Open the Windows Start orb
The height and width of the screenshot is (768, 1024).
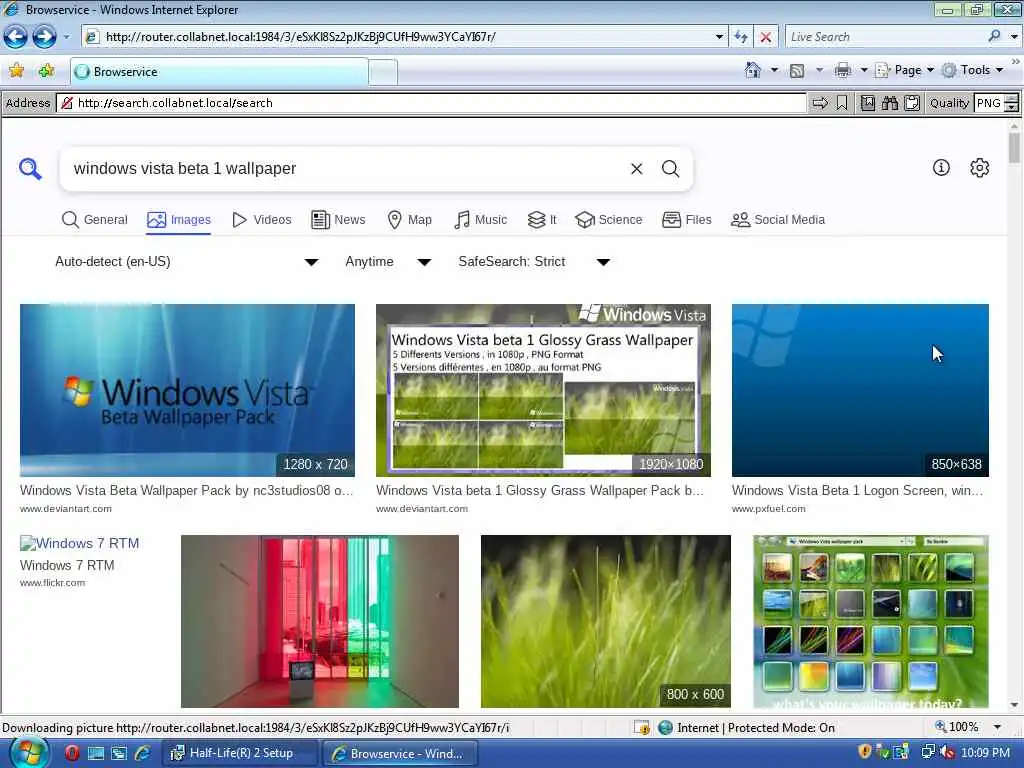pos(29,753)
